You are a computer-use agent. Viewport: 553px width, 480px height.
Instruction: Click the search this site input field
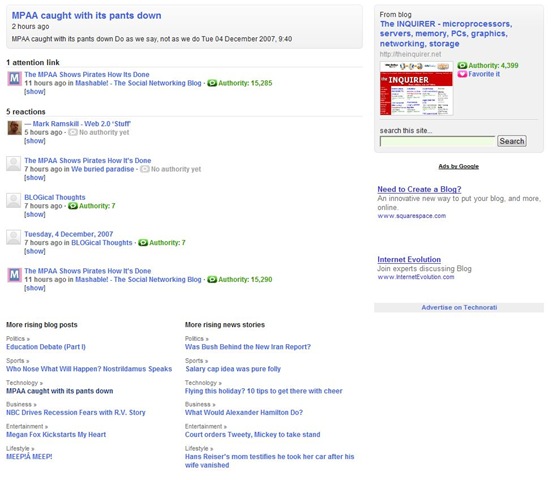tap(437, 141)
